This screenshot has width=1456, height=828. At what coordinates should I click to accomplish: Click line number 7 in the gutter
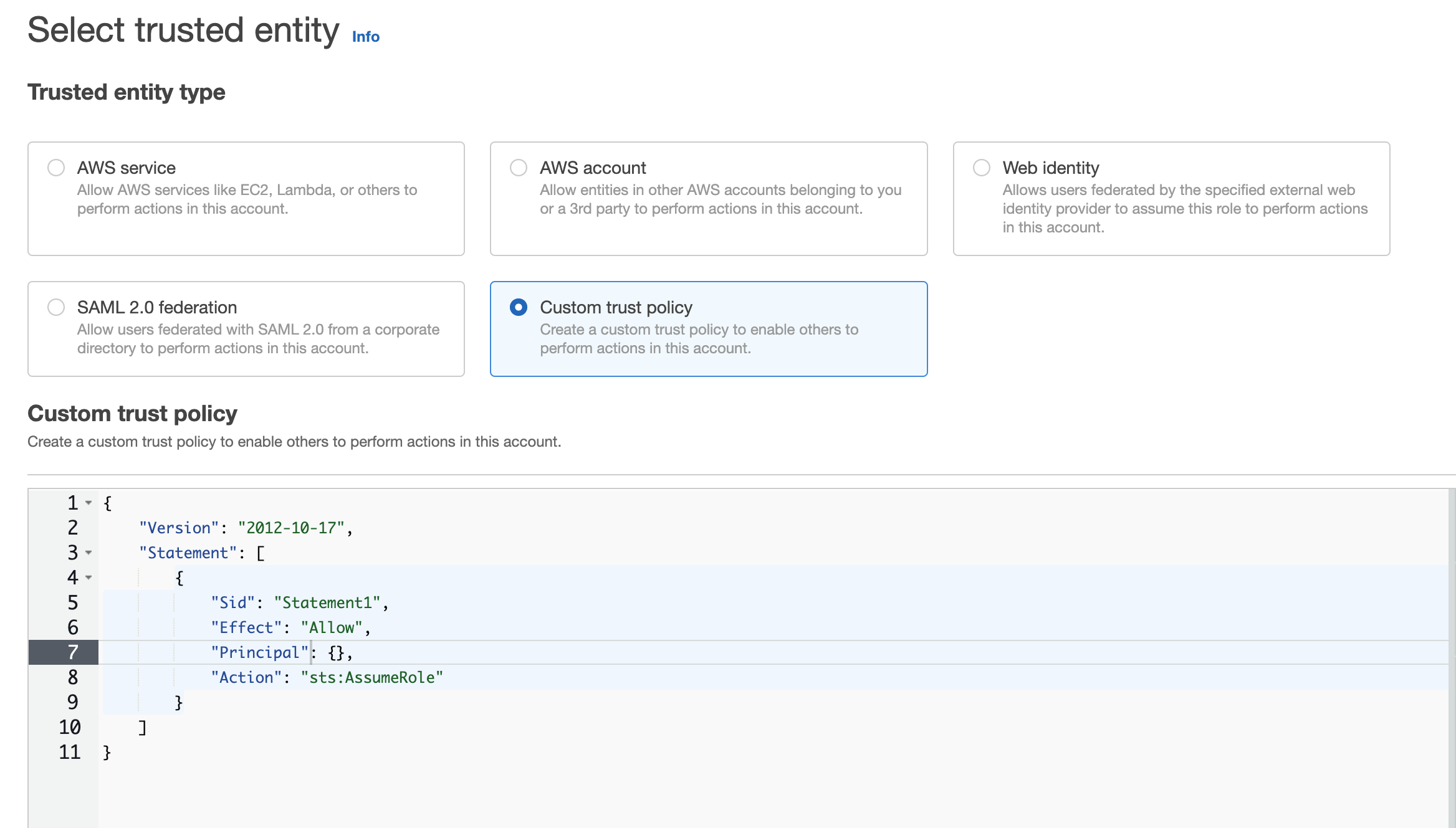pos(73,652)
